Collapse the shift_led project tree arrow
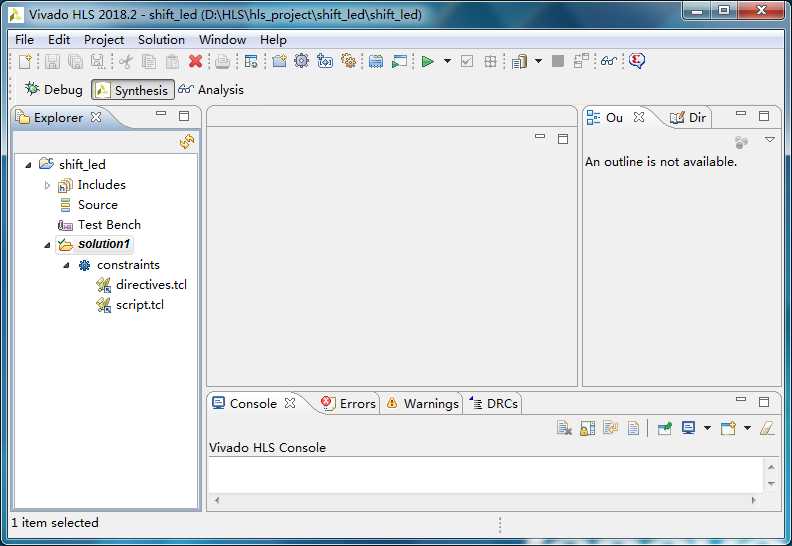792x546 pixels. point(29,165)
